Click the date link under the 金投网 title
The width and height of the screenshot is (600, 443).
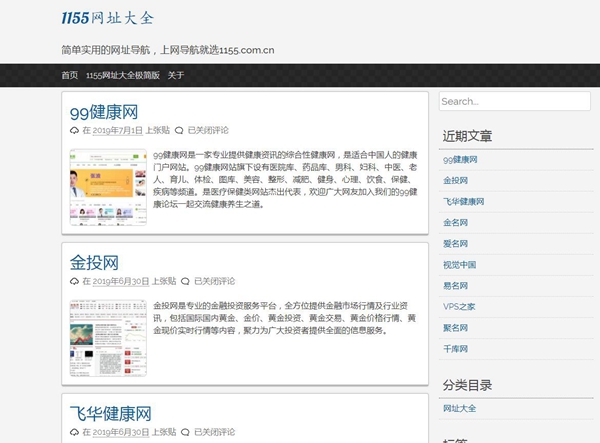(121, 281)
